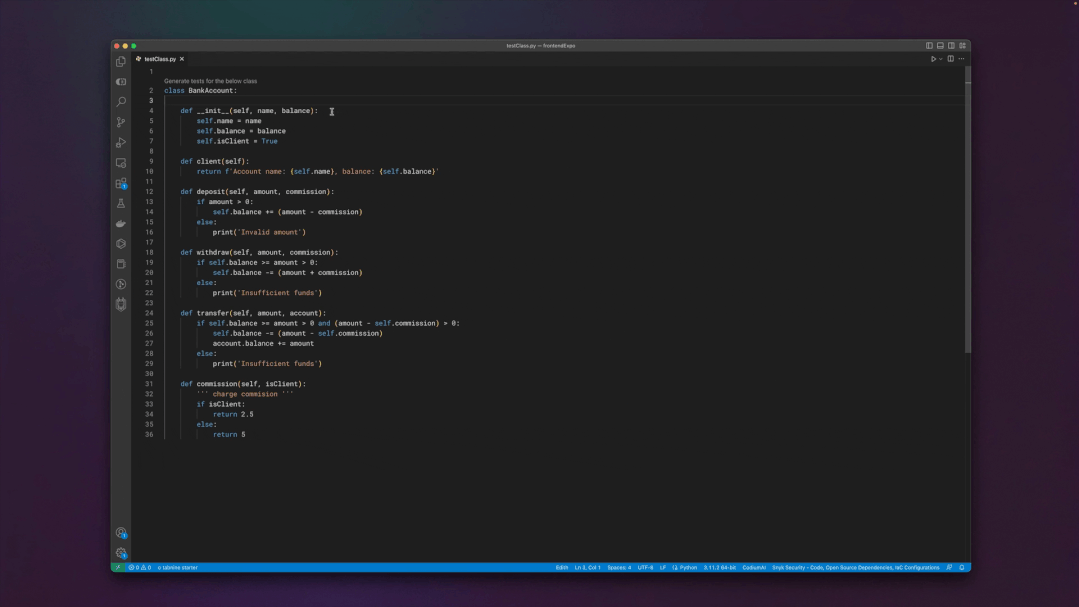Viewport: 1079px width, 607px height.
Task: Select the testClass.py editor tab
Action: point(160,59)
